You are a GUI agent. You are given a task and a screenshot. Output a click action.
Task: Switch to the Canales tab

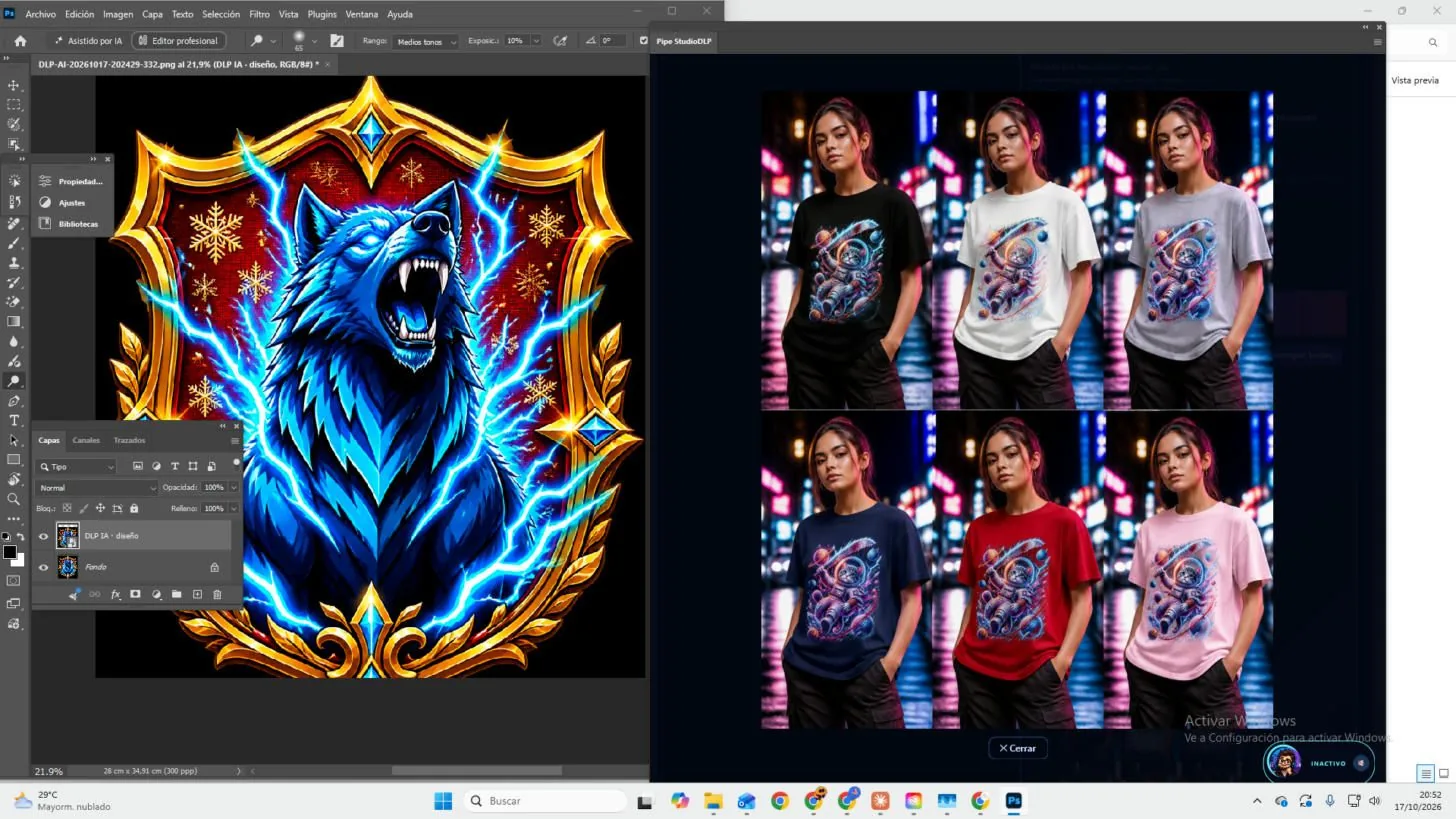pyautogui.click(x=86, y=441)
